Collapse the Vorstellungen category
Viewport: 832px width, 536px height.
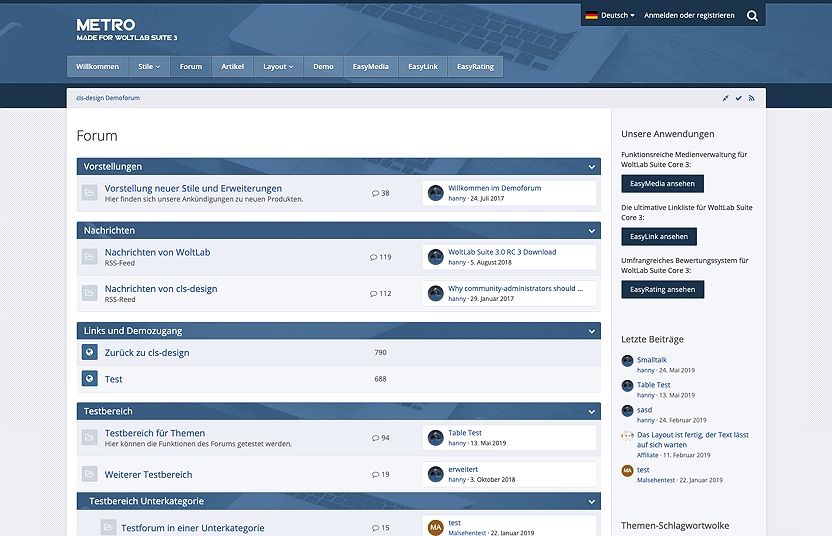click(592, 167)
